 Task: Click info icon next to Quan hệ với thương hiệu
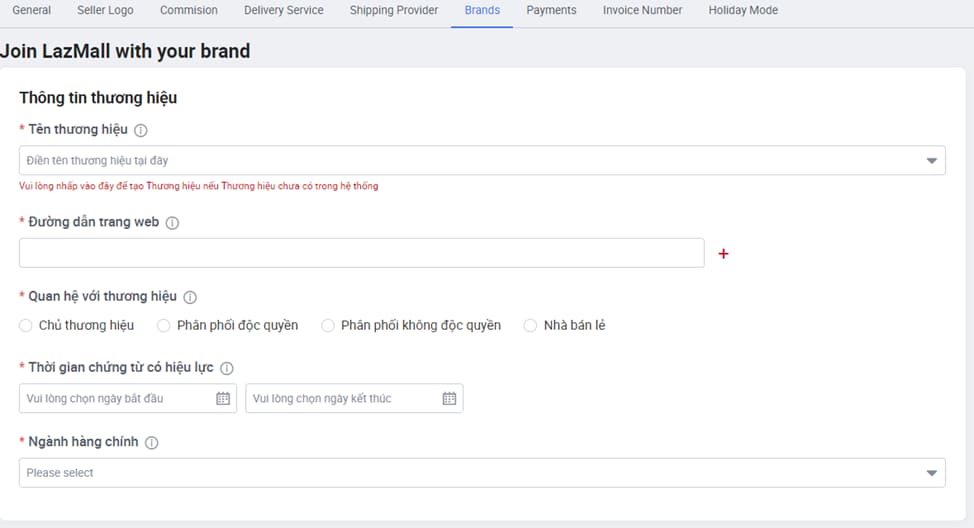click(190, 297)
